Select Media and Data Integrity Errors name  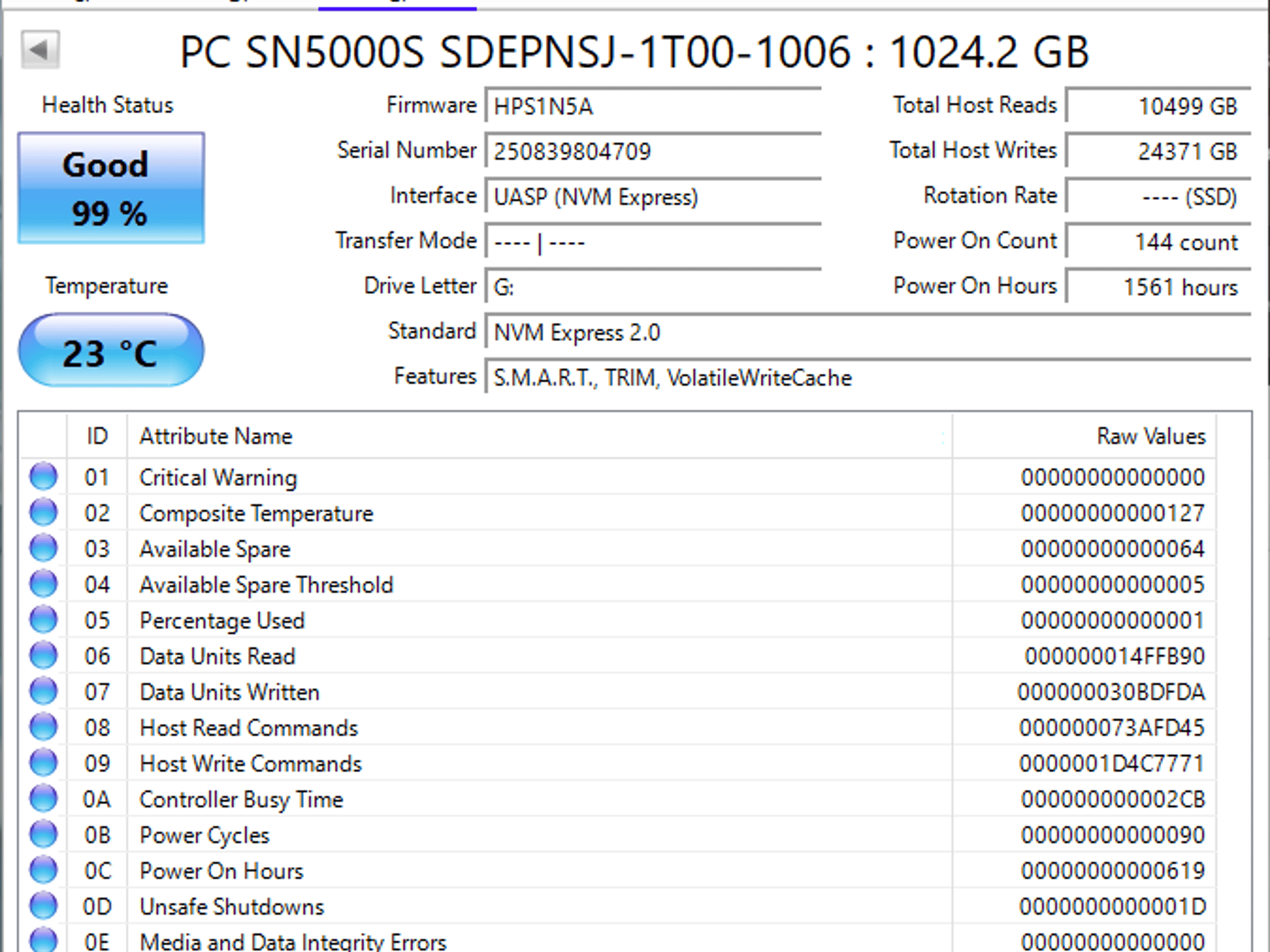click(x=293, y=942)
